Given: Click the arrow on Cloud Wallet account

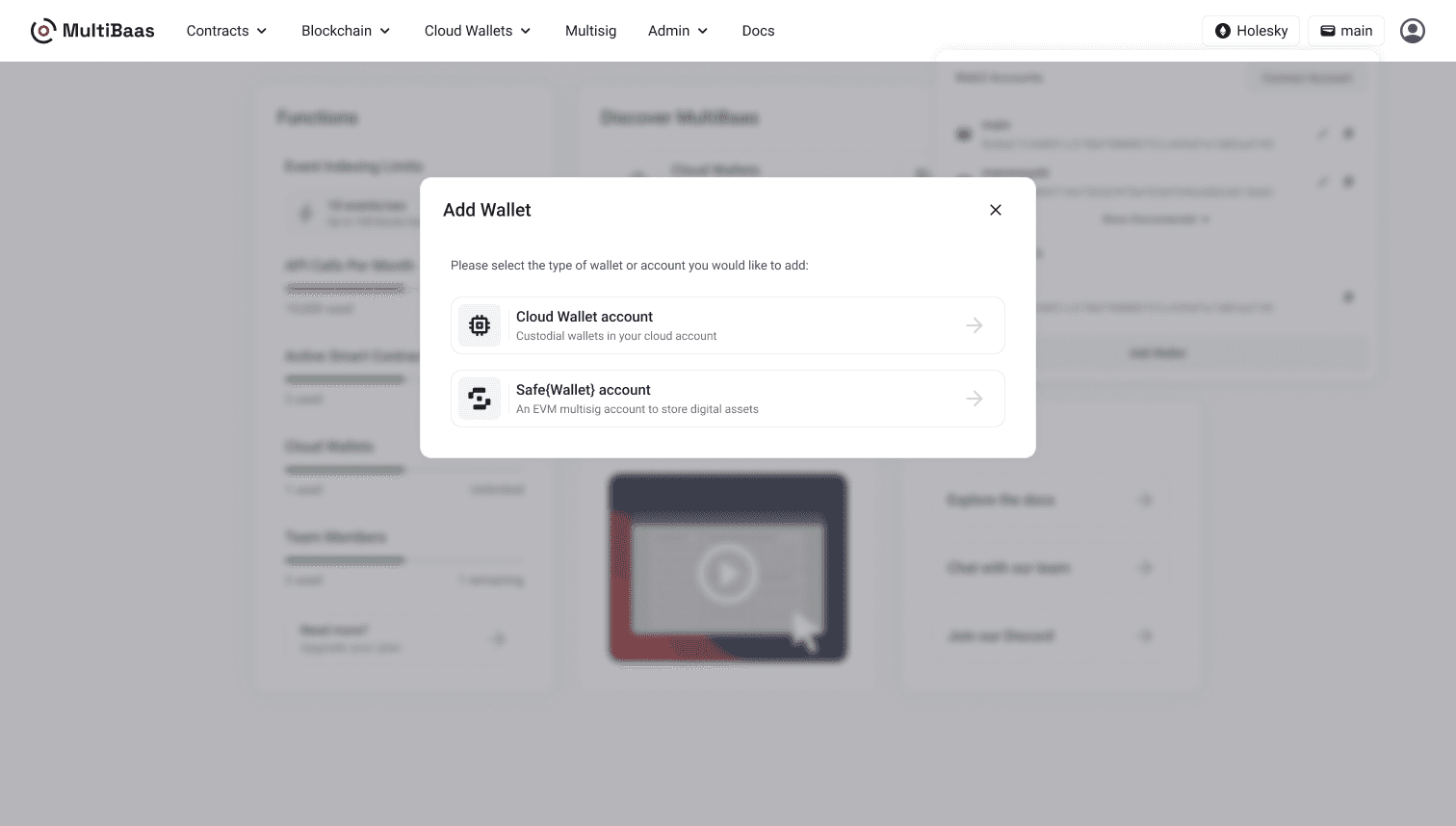Looking at the screenshot, I should 975,325.
